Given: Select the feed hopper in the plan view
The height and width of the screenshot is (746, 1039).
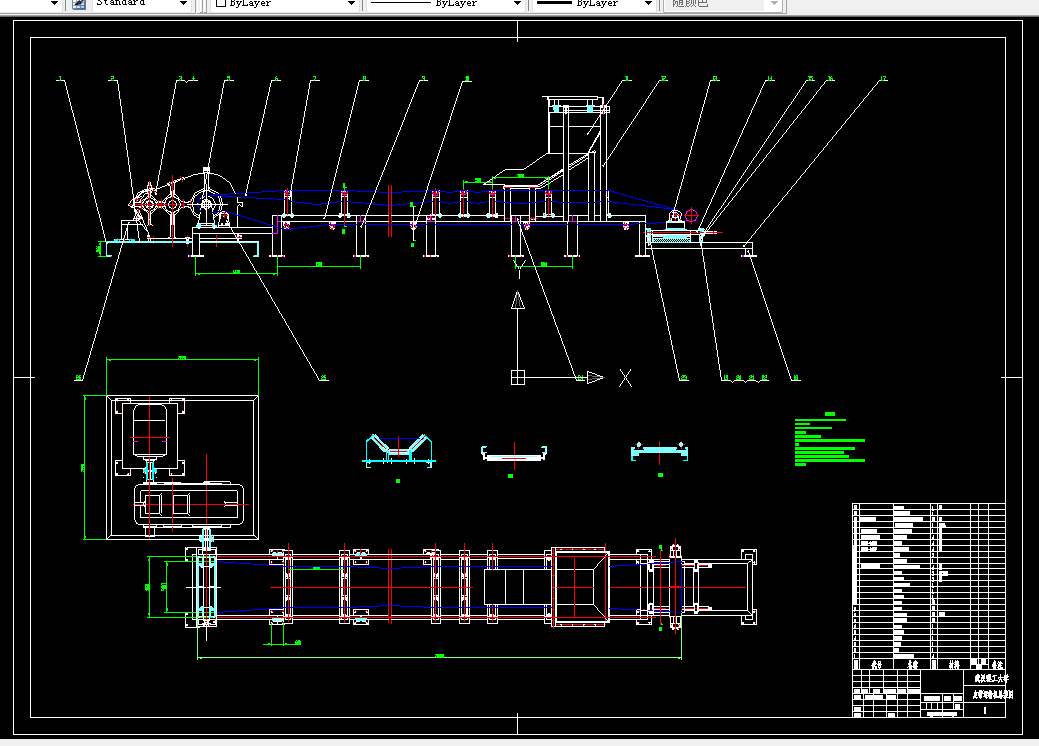Looking at the screenshot, I should [580, 587].
